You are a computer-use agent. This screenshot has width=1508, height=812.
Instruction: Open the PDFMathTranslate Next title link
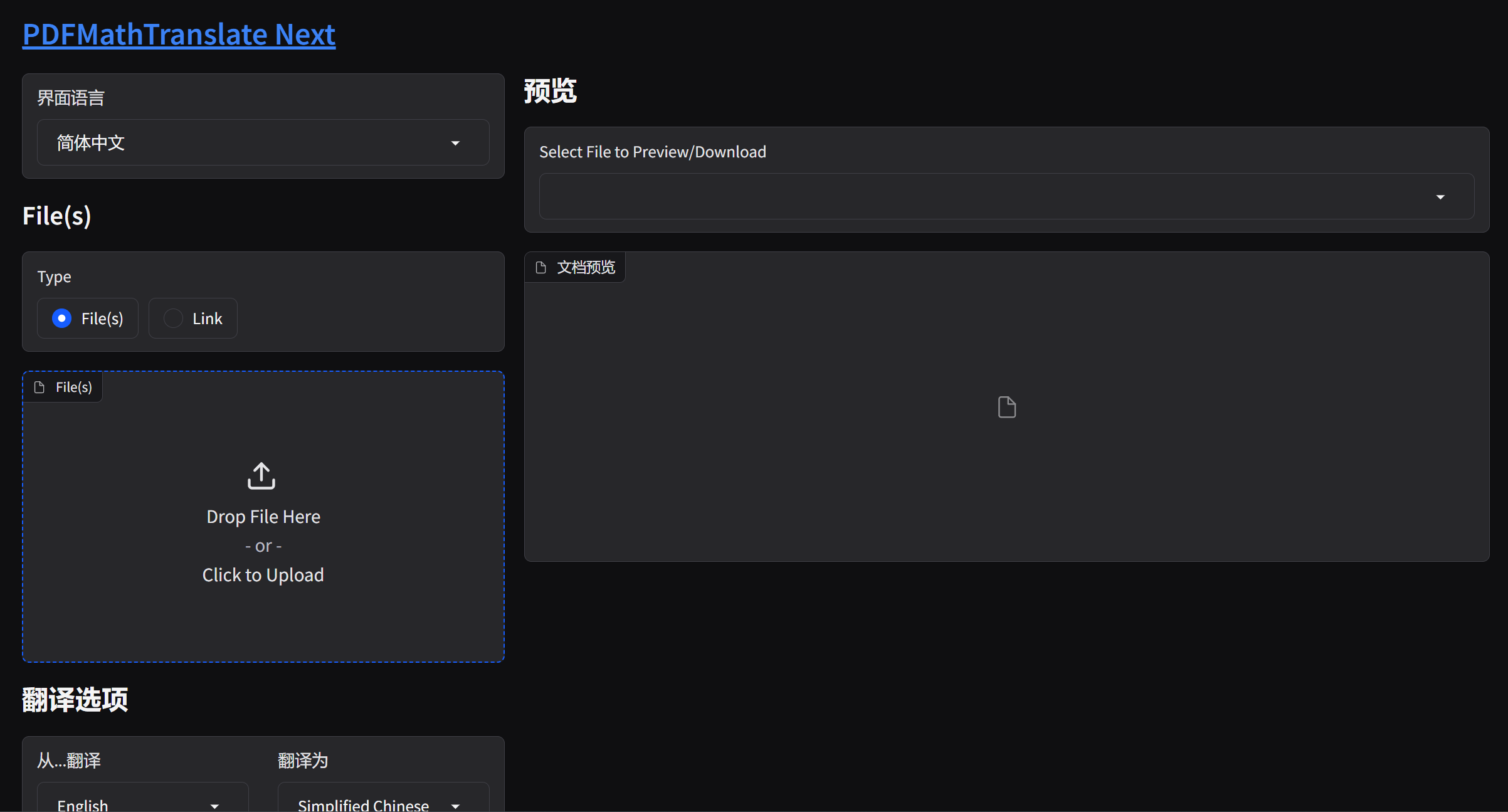coord(179,34)
